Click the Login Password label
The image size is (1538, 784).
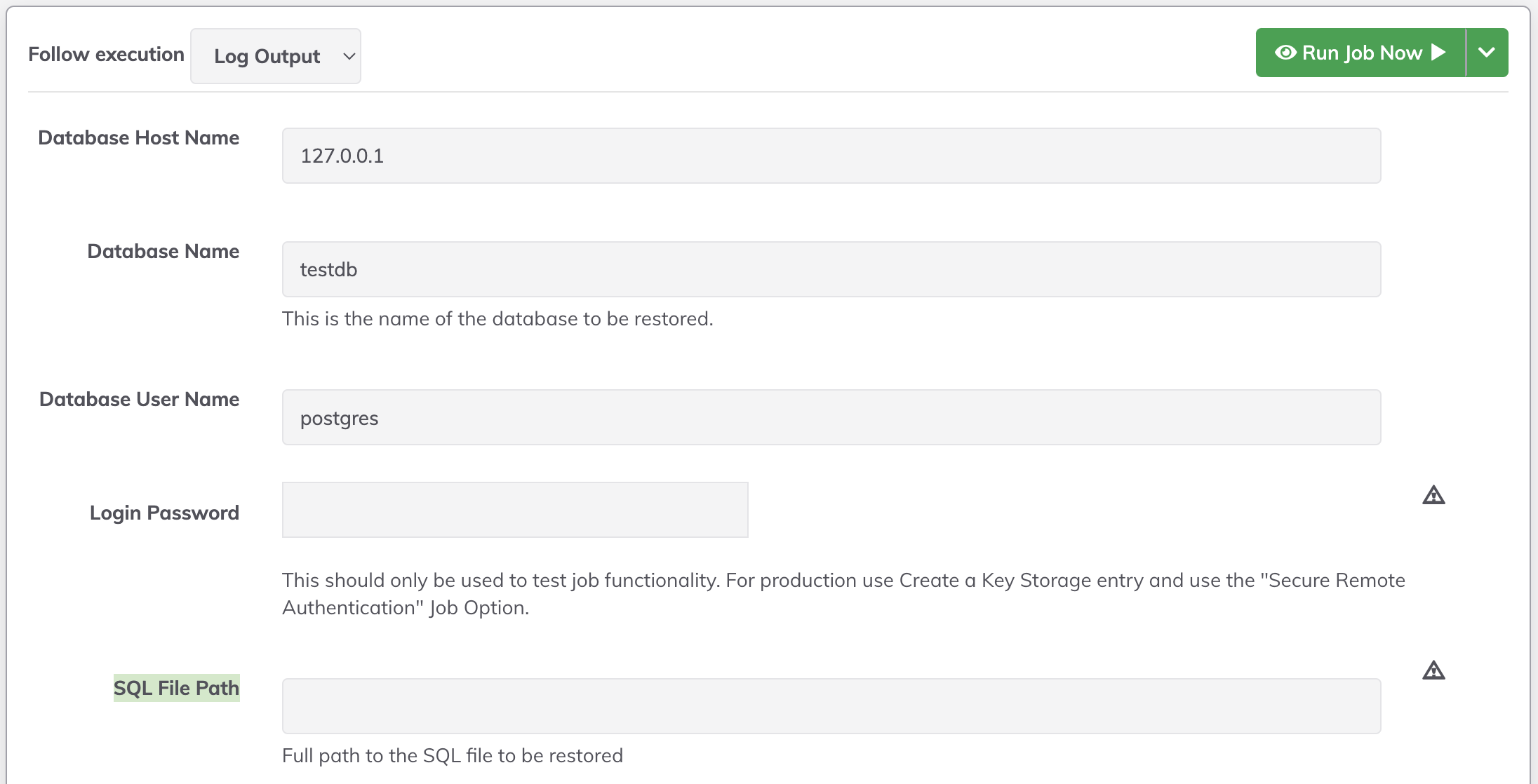164,513
